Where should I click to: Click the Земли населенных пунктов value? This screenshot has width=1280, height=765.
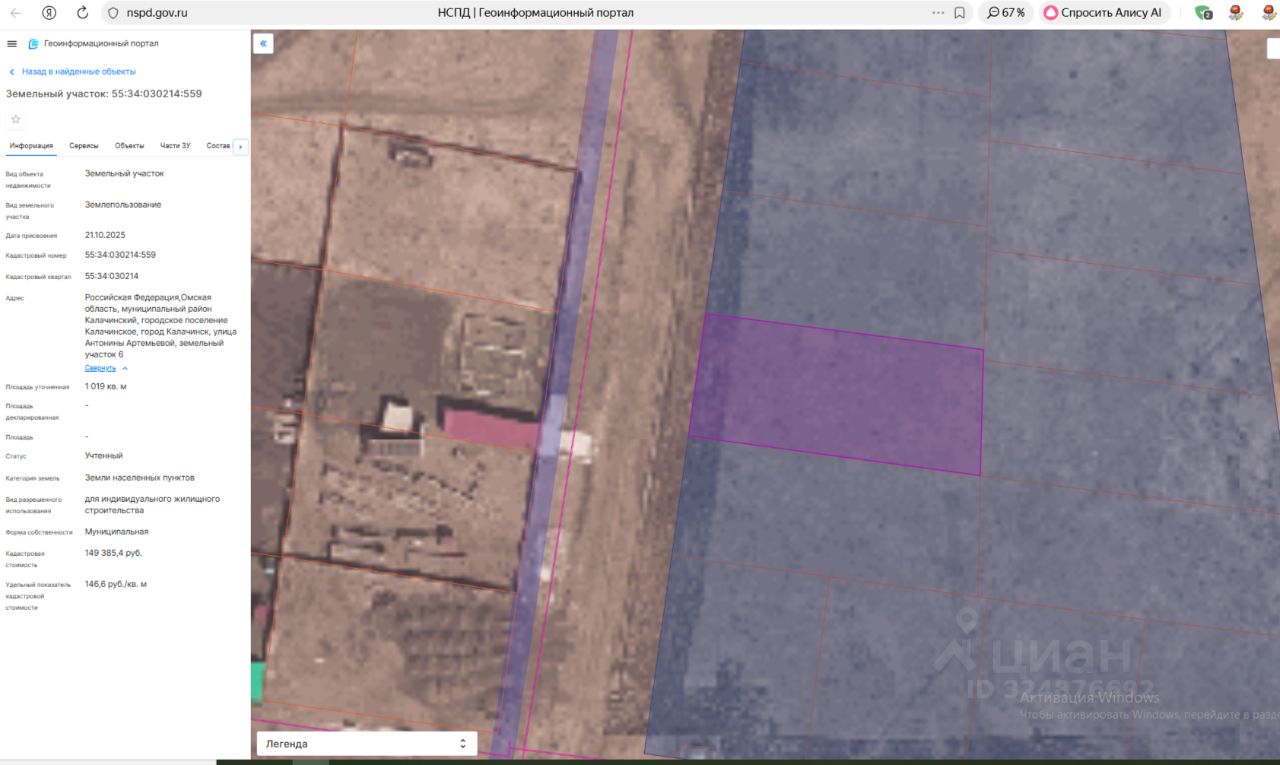click(x=140, y=478)
